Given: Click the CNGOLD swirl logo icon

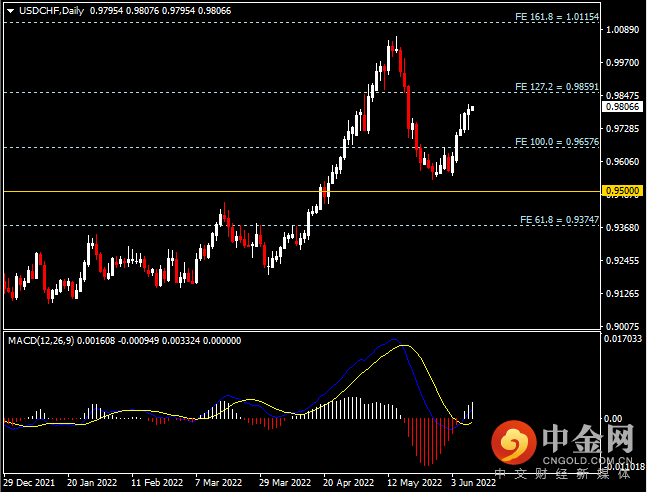Looking at the screenshot, I should click(x=514, y=442).
